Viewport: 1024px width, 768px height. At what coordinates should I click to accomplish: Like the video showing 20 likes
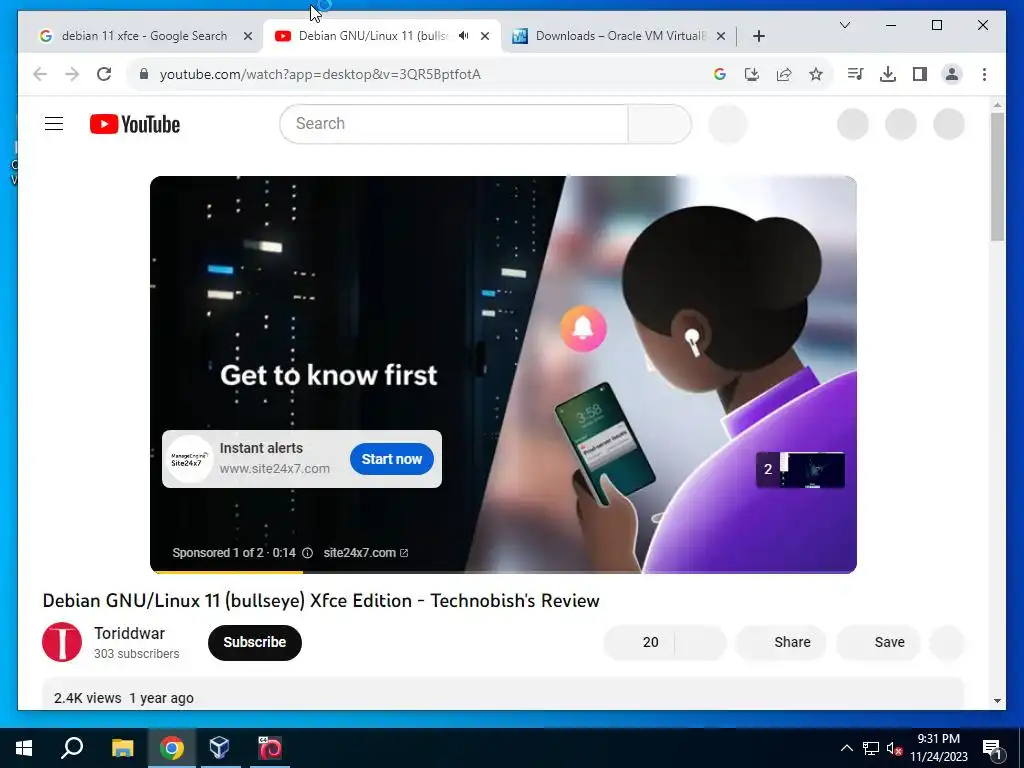click(639, 643)
